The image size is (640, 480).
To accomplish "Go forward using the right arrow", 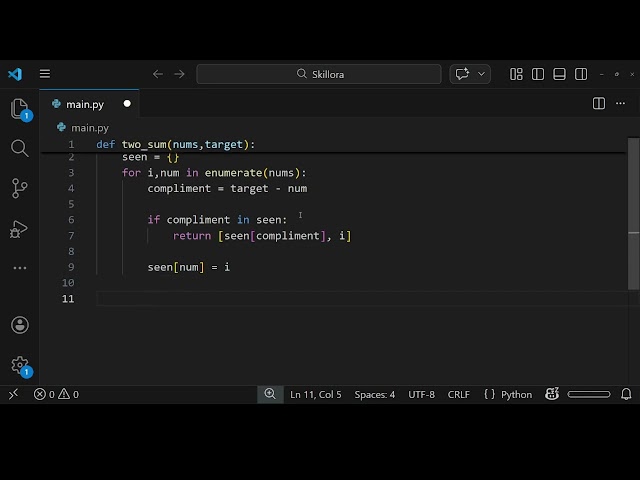I will point(179,74).
